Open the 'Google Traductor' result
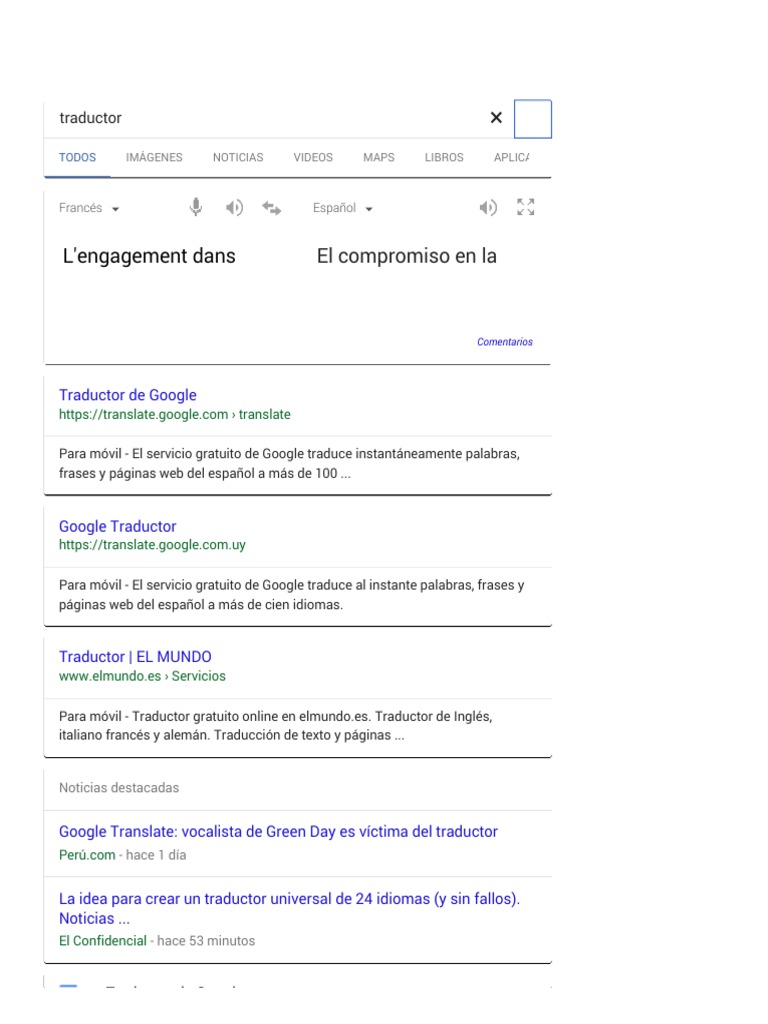 (x=118, y=526)
